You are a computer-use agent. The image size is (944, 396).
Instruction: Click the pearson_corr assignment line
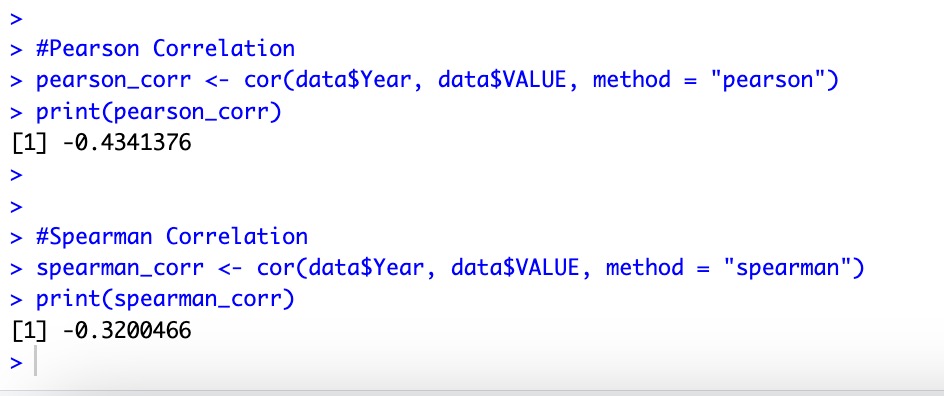click(437, 80)
